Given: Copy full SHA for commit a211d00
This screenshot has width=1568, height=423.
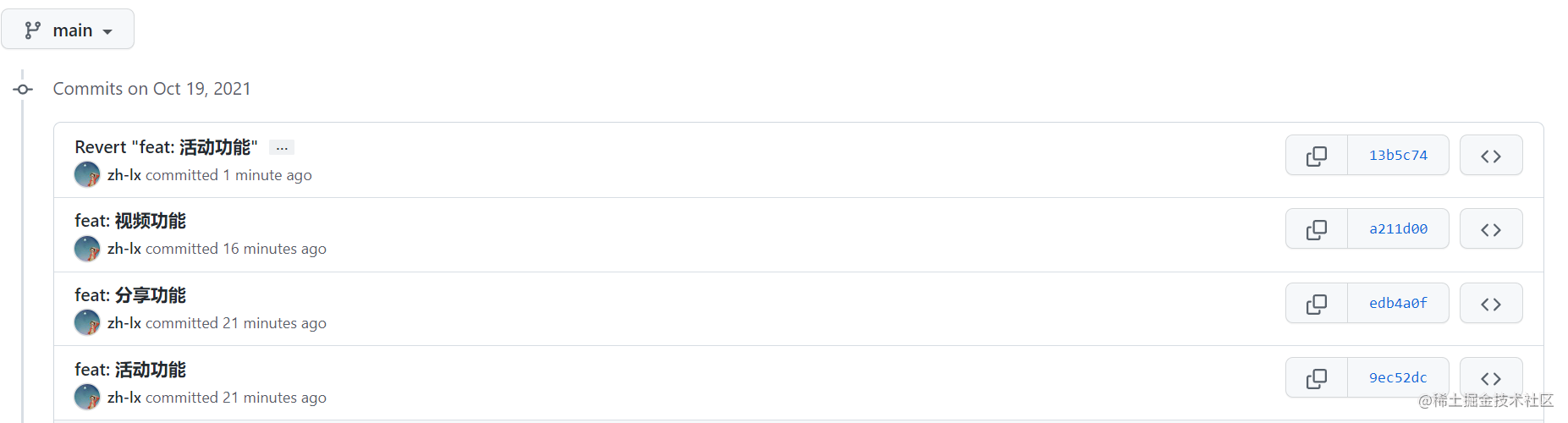Looking at the screenshot, I should tap(1316, 229).
